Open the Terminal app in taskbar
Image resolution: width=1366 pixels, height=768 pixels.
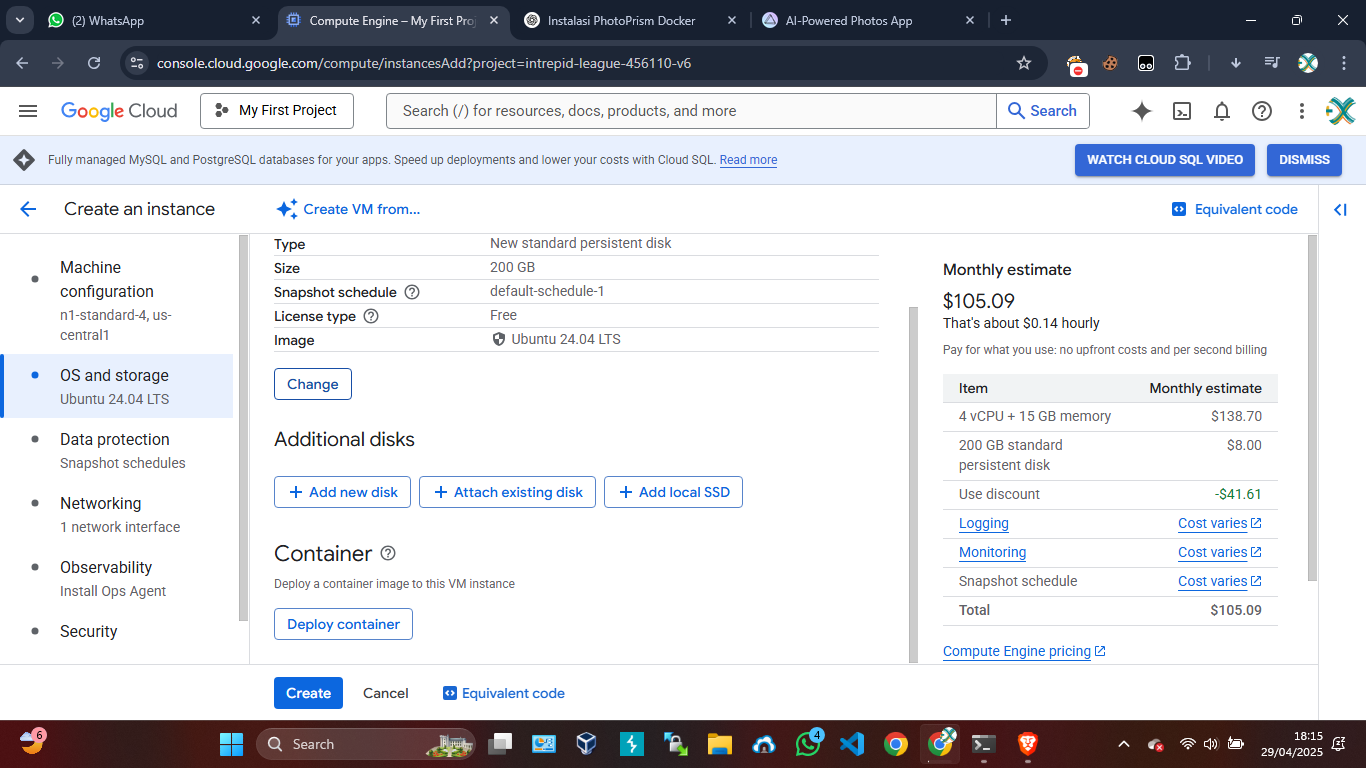984,744
